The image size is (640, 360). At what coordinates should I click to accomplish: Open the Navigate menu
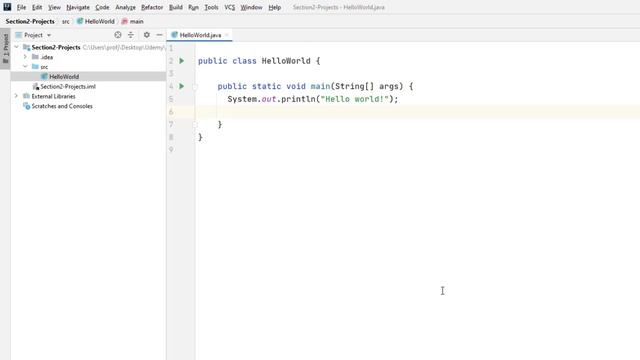pos(78,7)
